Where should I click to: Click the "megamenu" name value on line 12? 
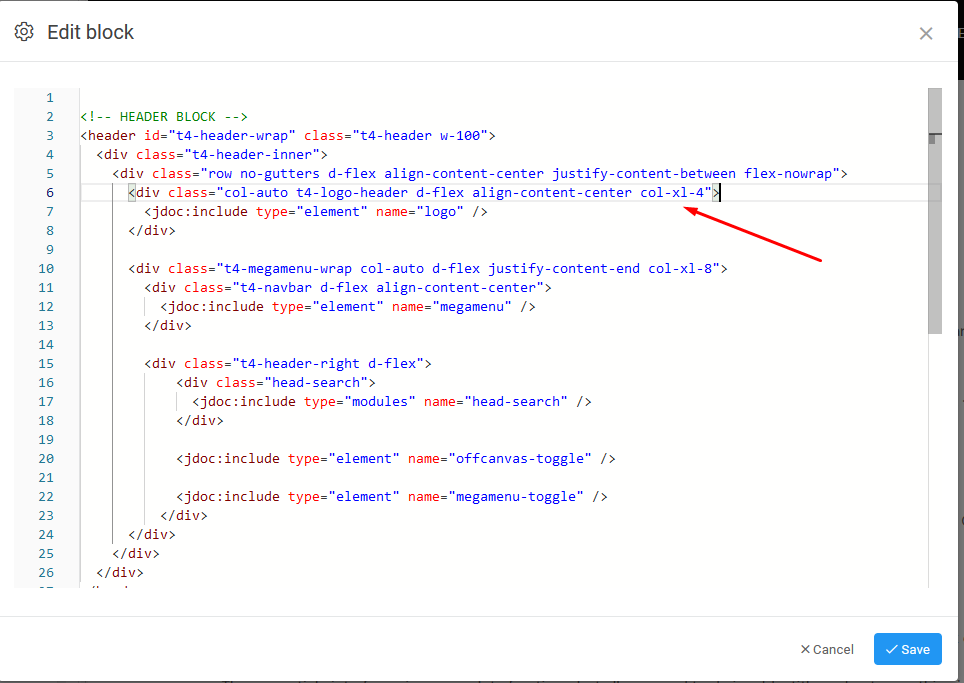click(472, 307)
